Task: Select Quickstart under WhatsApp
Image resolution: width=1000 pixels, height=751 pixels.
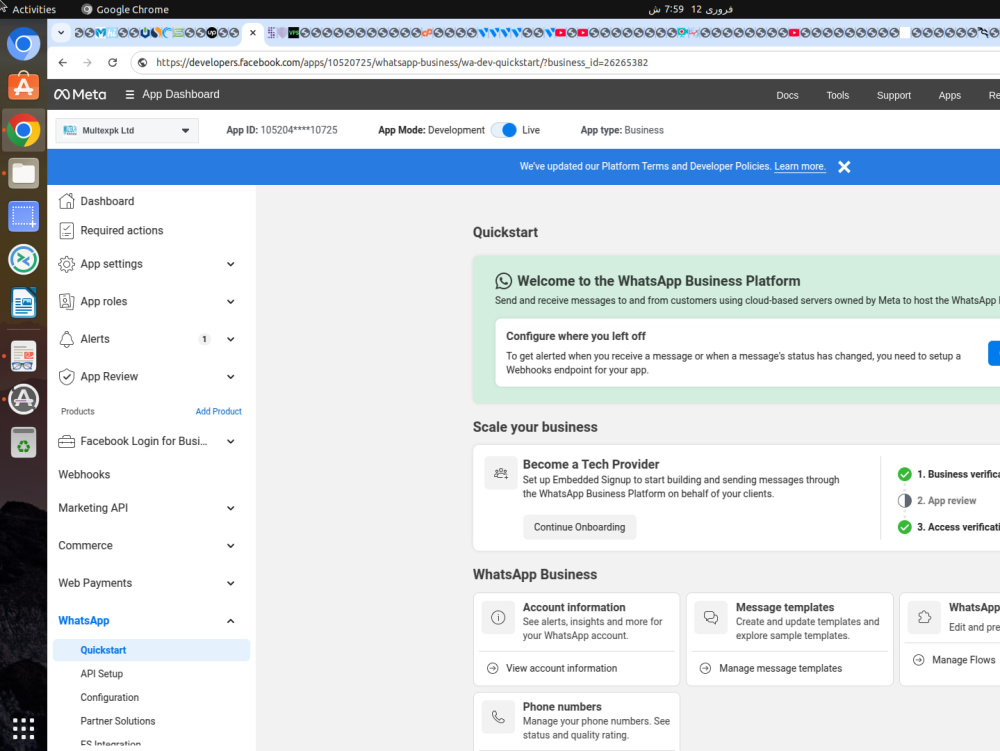Action: pos(152,650)
